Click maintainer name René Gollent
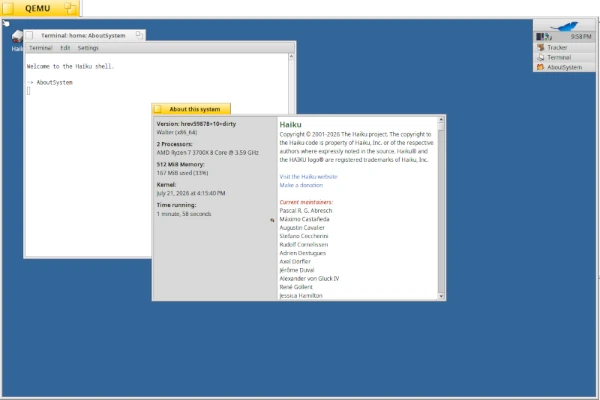Viewport: 600px width, 400px height. pyautogui.click(x=296, y=287)
